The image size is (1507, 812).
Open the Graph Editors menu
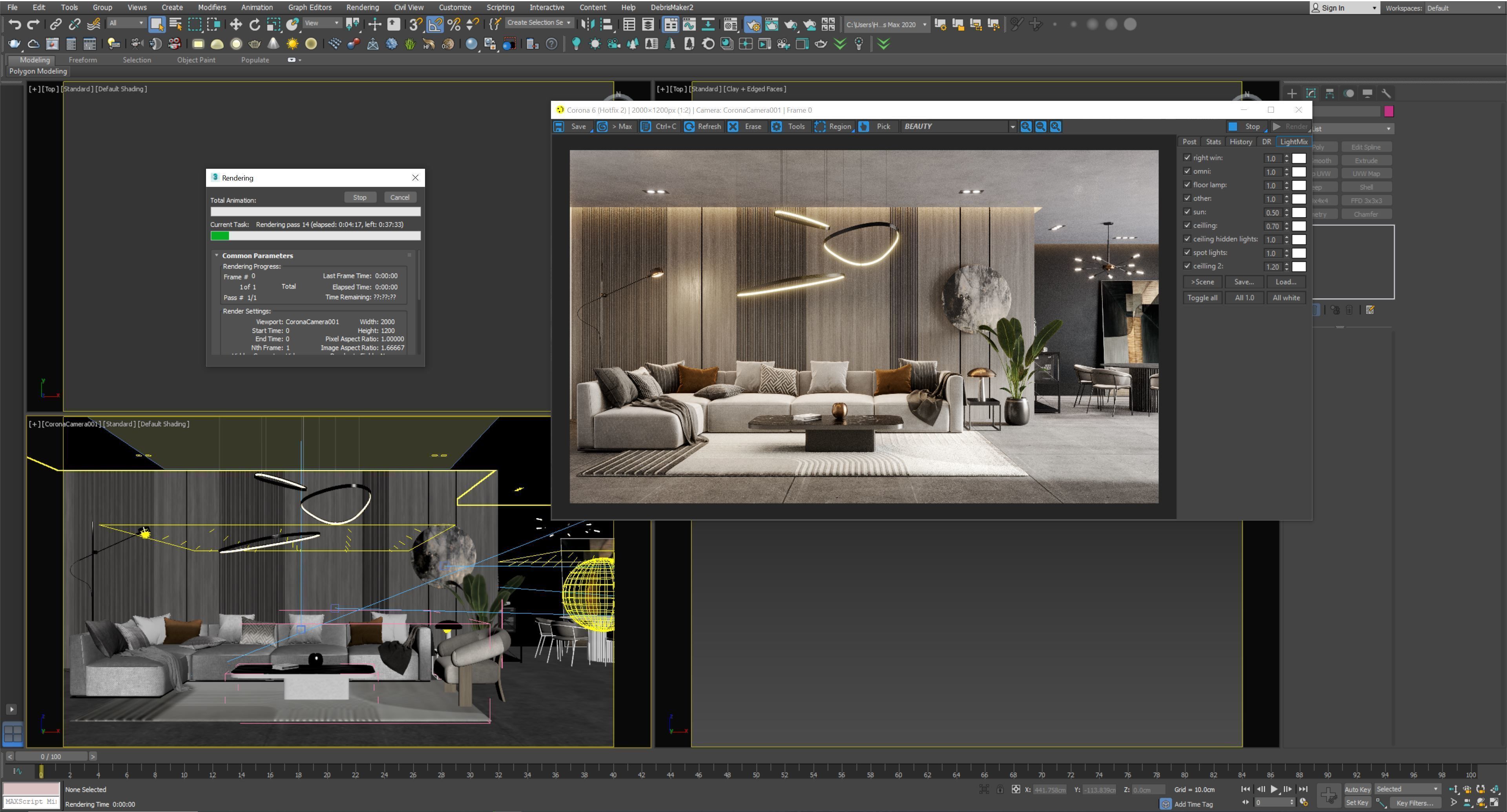point(310,7)
